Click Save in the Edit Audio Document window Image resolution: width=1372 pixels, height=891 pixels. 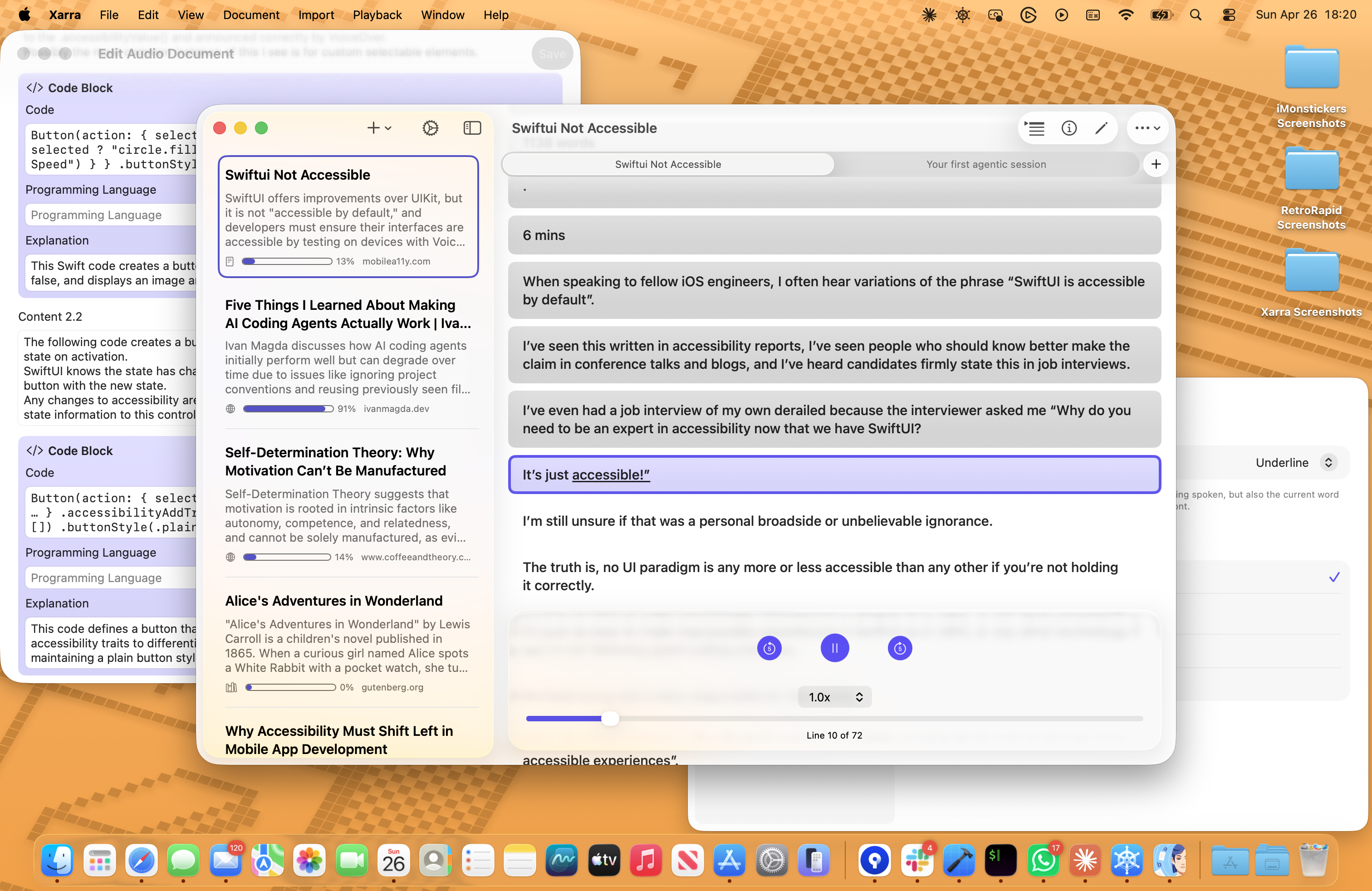(552, 54)
